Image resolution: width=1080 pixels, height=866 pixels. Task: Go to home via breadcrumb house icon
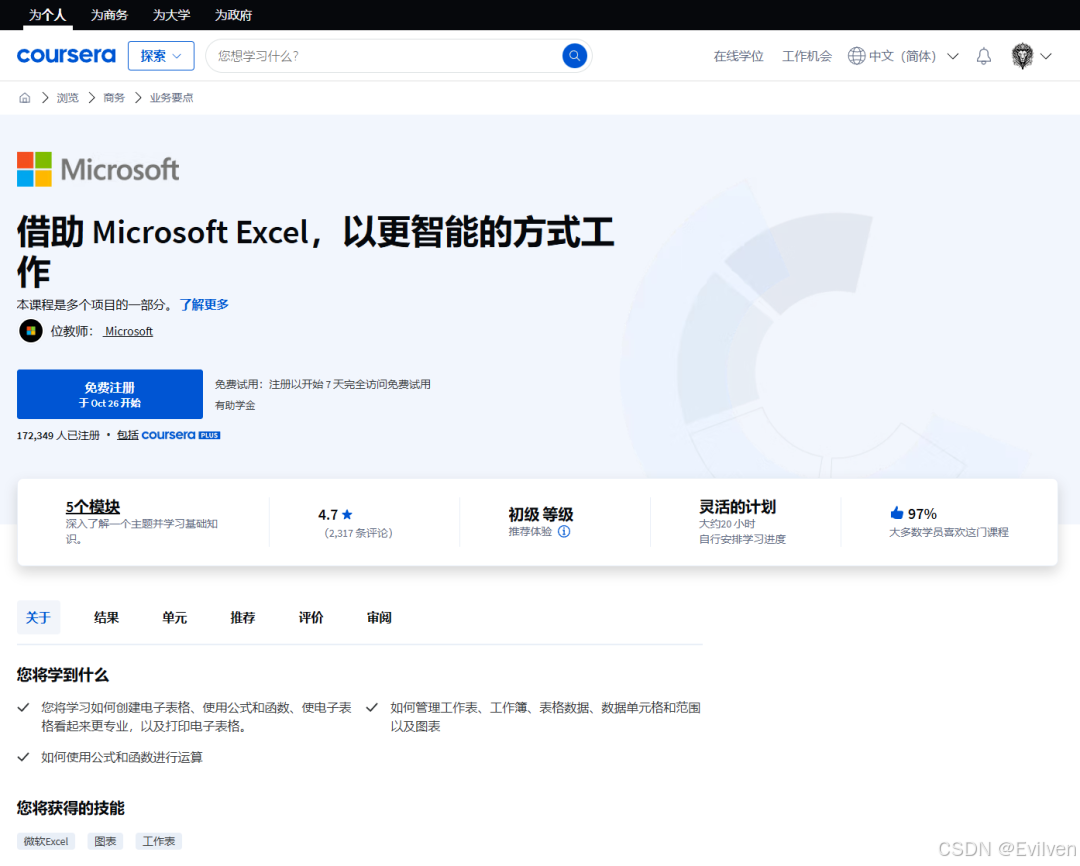coord(25,98)
